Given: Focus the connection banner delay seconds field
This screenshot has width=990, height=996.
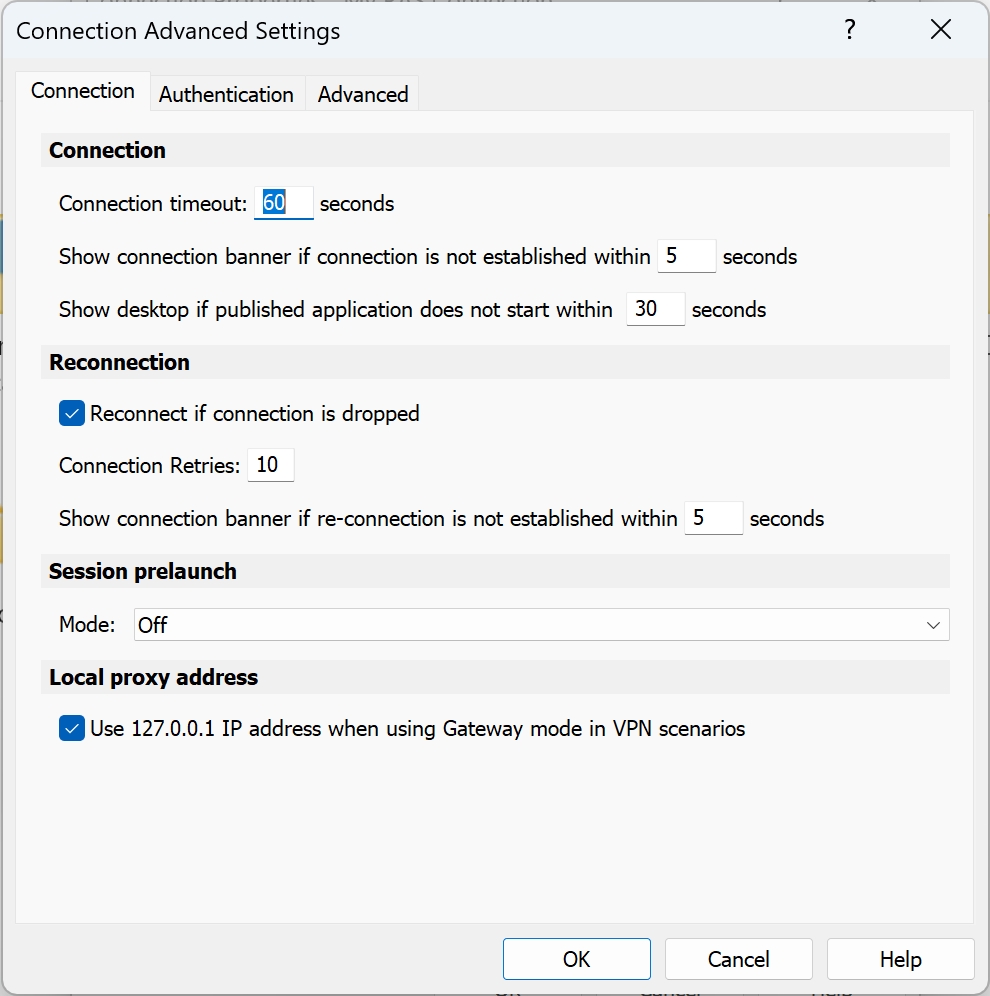Looking at the screenshot, I should click(x=686, y=256).
